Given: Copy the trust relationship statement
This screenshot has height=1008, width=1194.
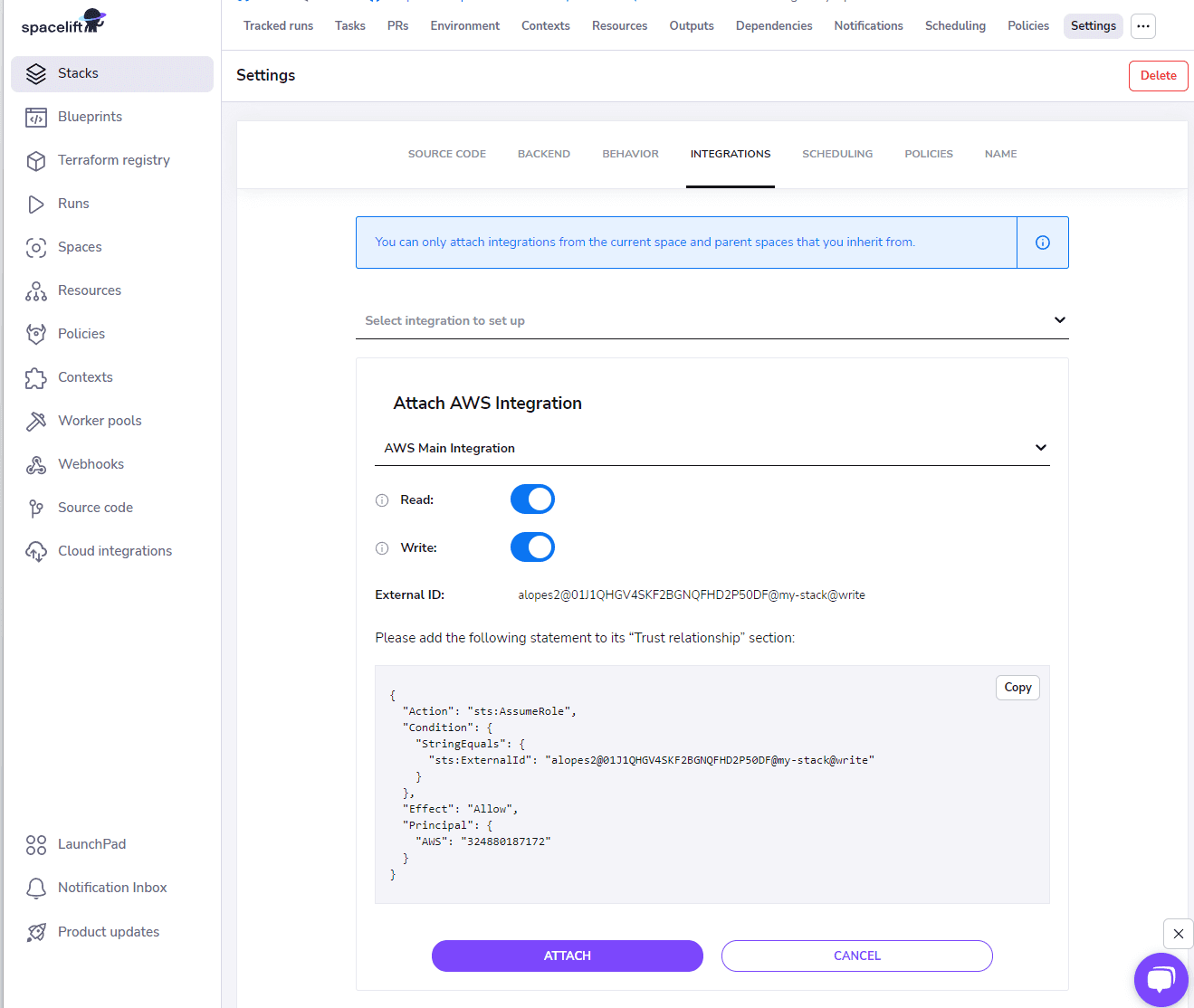Looking at the screenshot, I should [1017, 688].
